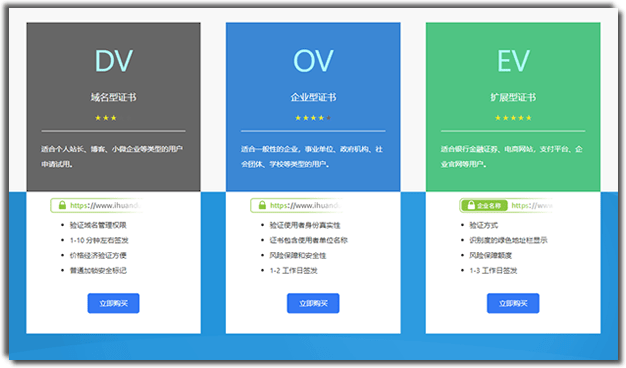
Task: Click the DV https address bar field
Action: click(x=97, y=206)
